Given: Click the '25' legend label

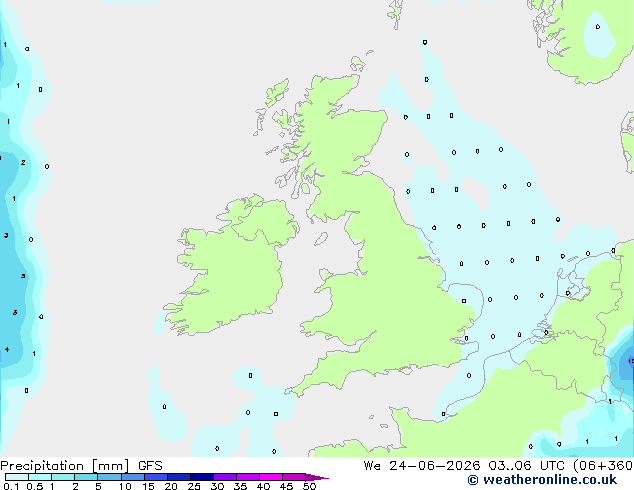Looking at the screenshot, I should click(x=194, y=486).
